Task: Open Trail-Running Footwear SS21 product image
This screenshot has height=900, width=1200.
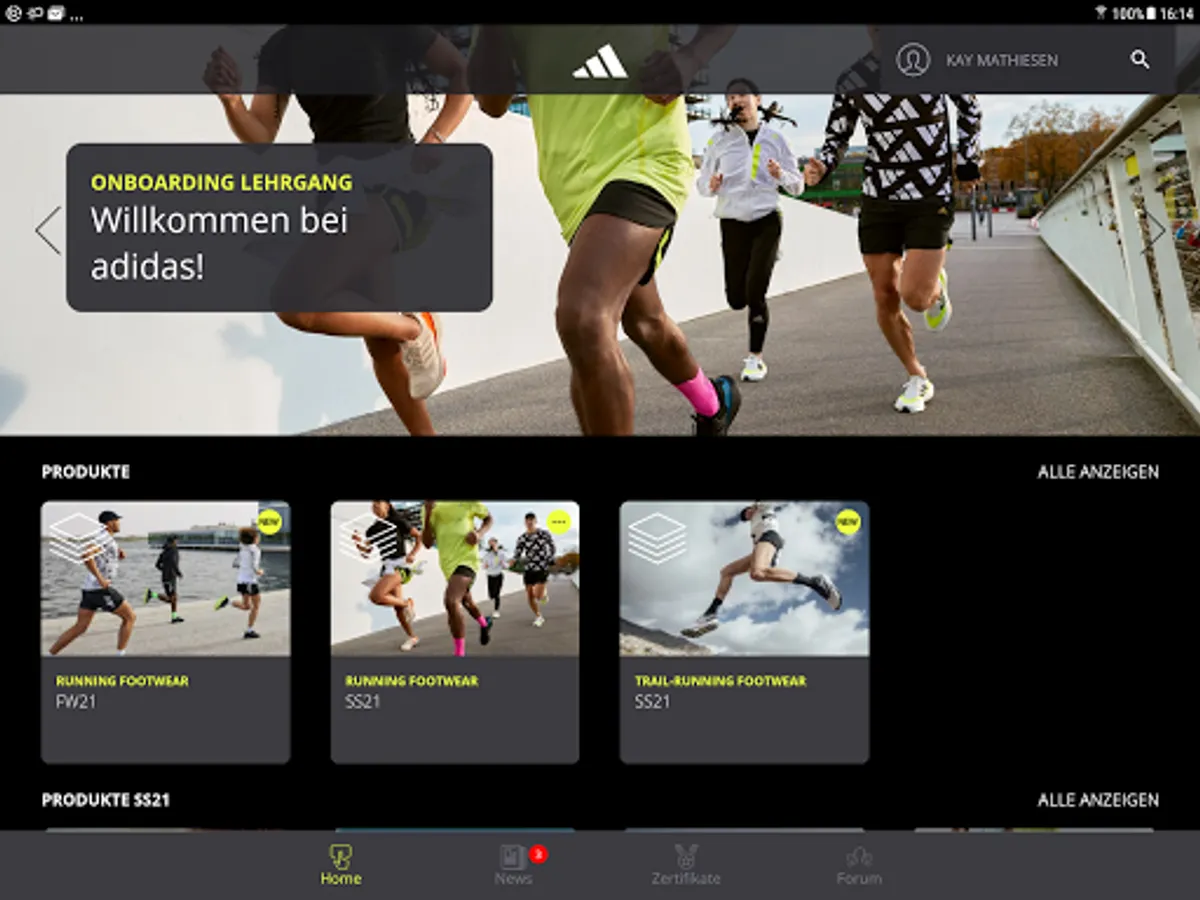Action: pos(744,579)
